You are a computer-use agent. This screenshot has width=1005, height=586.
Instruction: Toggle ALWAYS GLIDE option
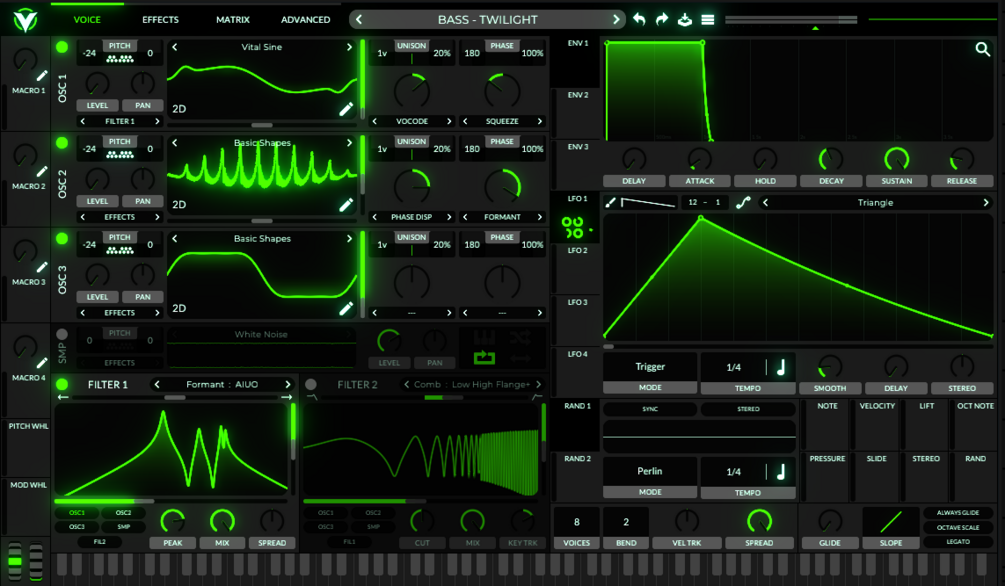958,513
